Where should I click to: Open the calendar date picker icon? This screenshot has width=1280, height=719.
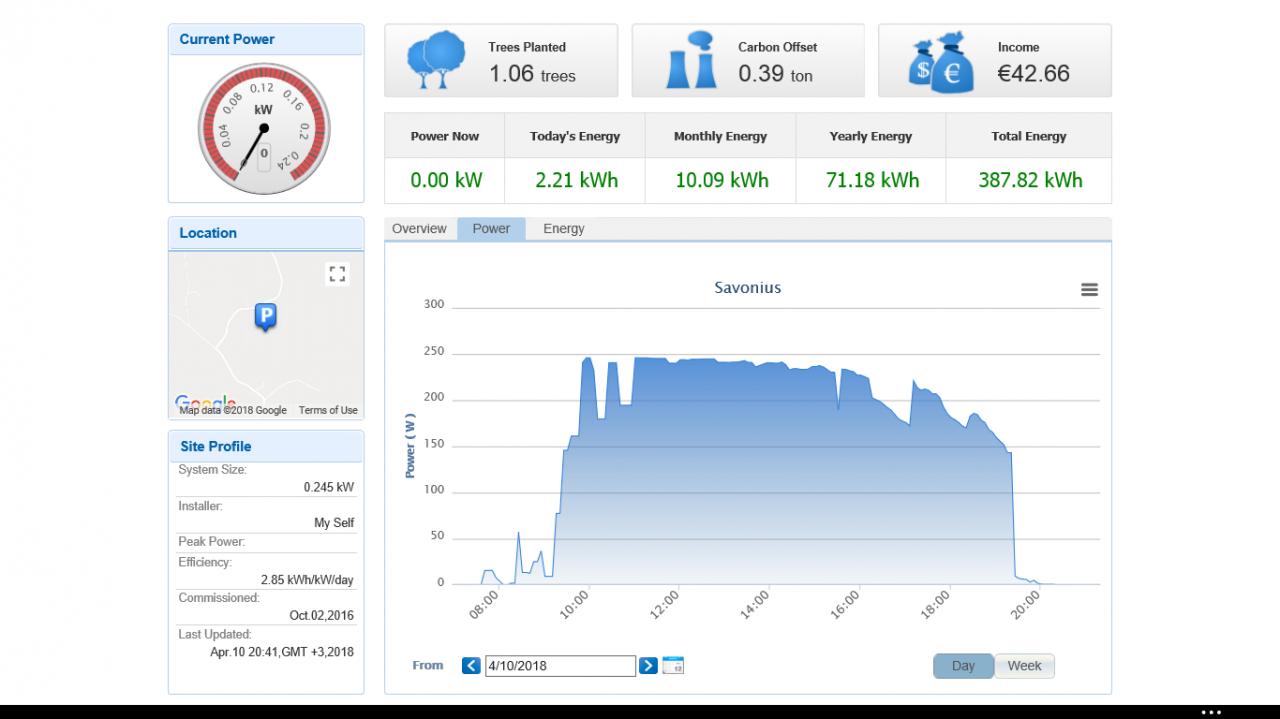point(673,665)
